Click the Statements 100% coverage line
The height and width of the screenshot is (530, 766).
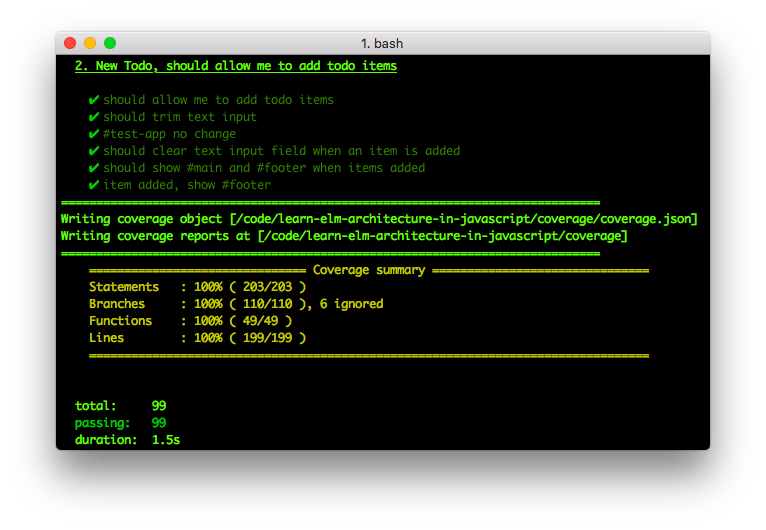click(197, 287)
